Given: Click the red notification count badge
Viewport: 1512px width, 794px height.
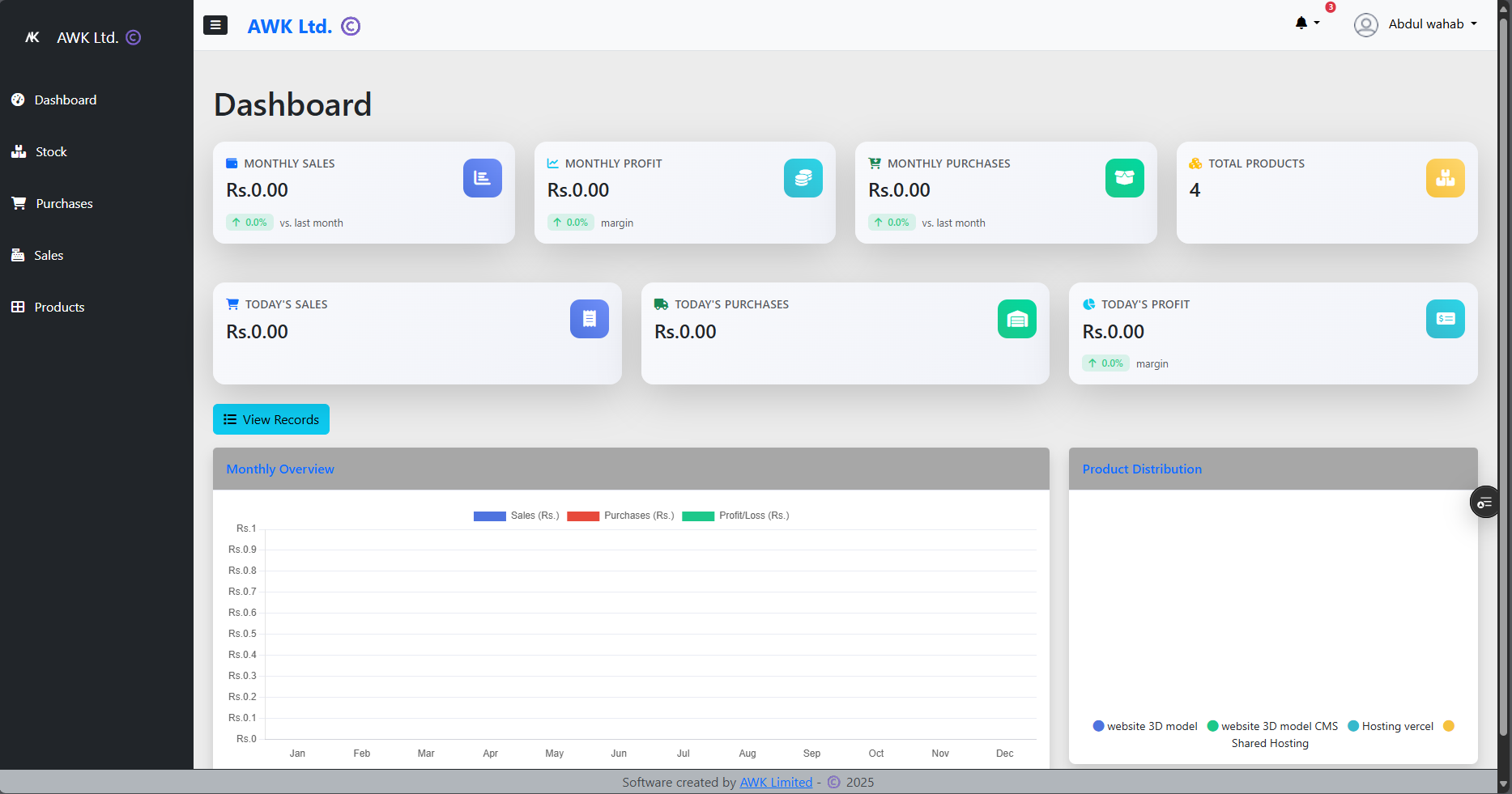Looking at the screenshot, I should pyautogui.click(x=1331, y=7).
